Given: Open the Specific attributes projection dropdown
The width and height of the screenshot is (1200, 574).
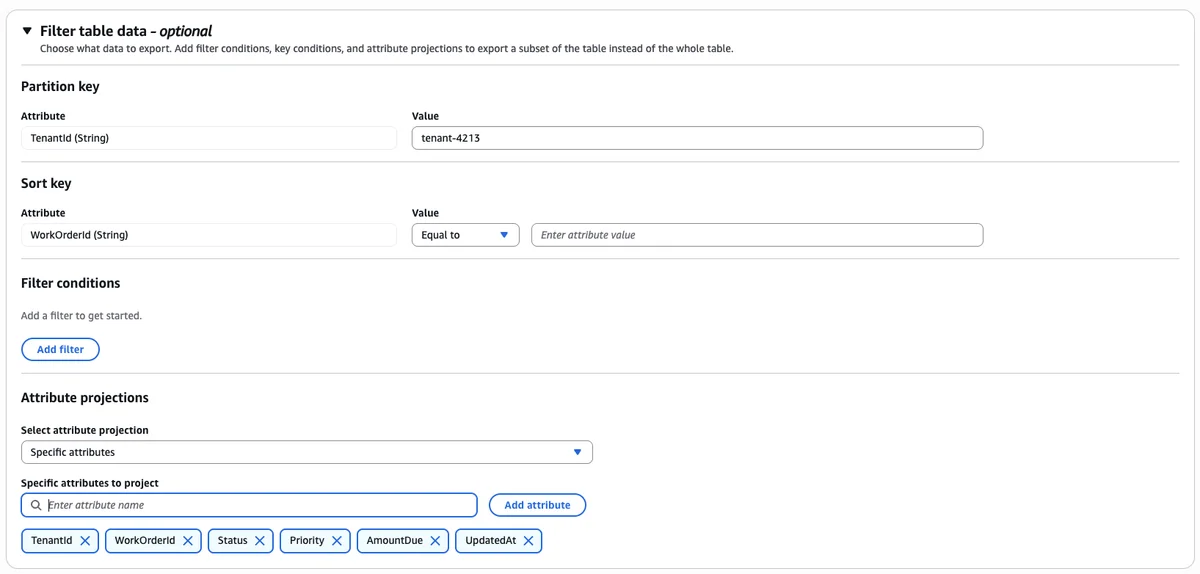Looking at the screenshot, I should 307,452.
